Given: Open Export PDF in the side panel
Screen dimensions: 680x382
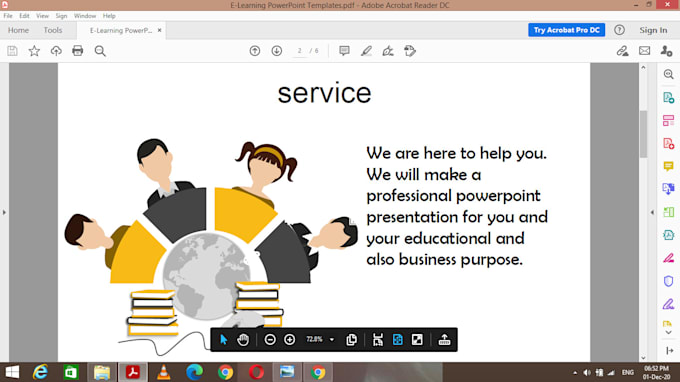Looking at the screenshot, I should coord(668,98).
